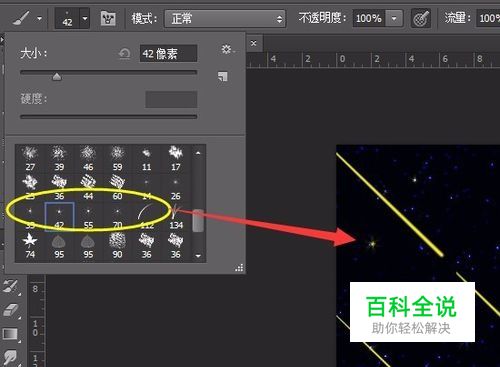
Task: Toggle the pressure for opacity icon
Action: 421,18
